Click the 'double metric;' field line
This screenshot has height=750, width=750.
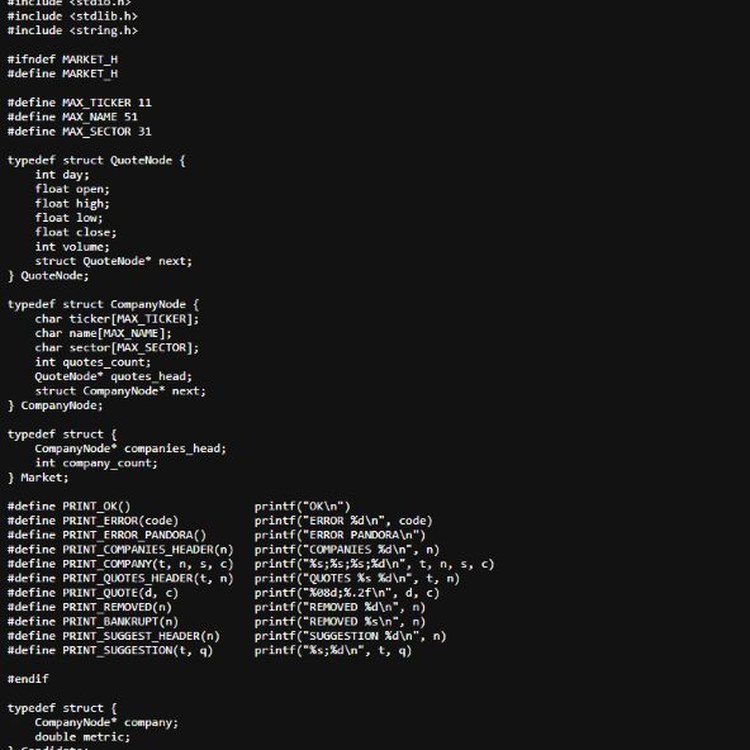coord(82,736)
